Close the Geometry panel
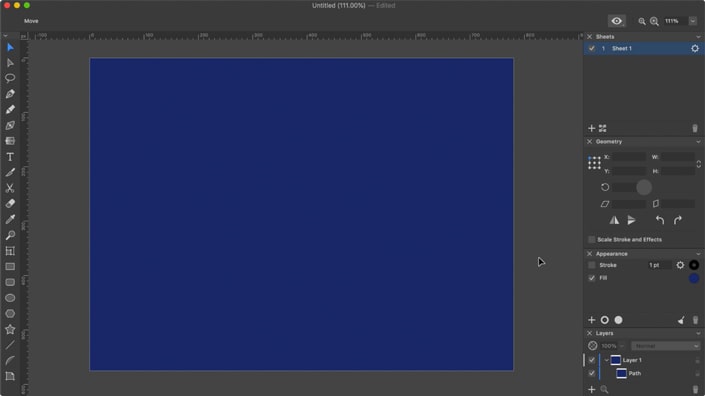The width and height of the screenshot is (705, 396). pyautogui.click(x=589, y=142)
